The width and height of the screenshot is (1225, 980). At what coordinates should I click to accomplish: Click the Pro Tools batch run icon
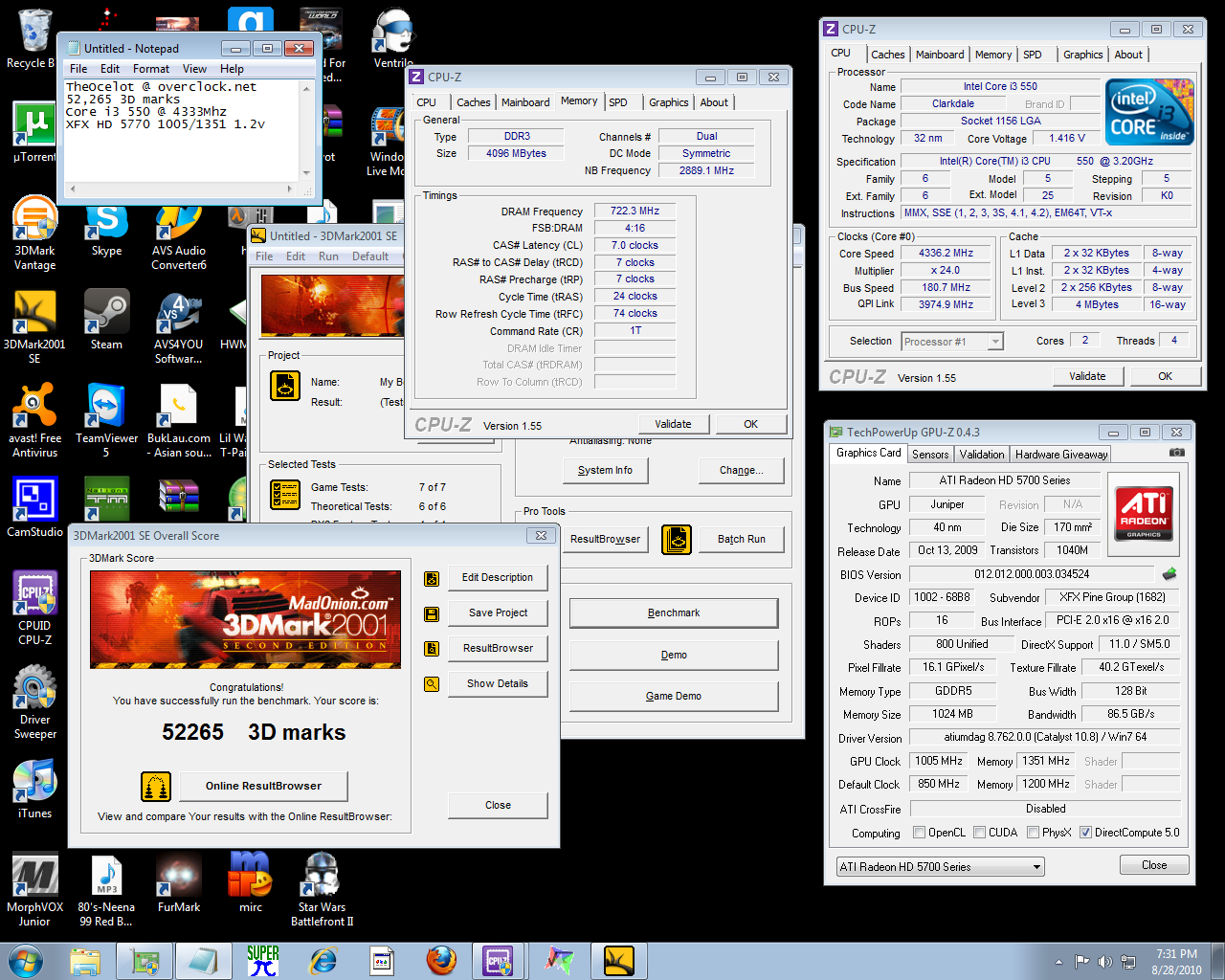677,540
